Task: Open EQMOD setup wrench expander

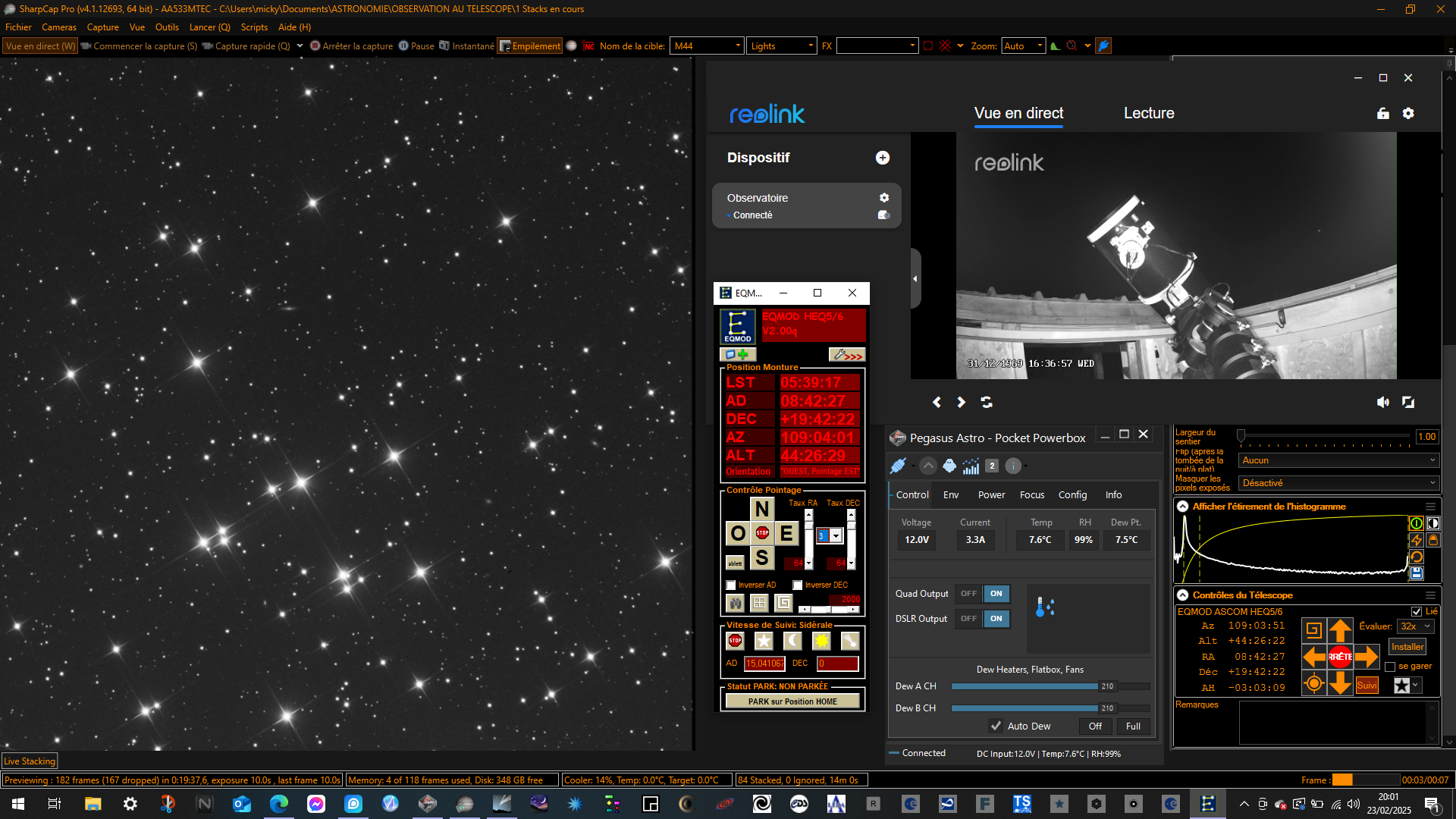Action: click(x=846, y=355)
